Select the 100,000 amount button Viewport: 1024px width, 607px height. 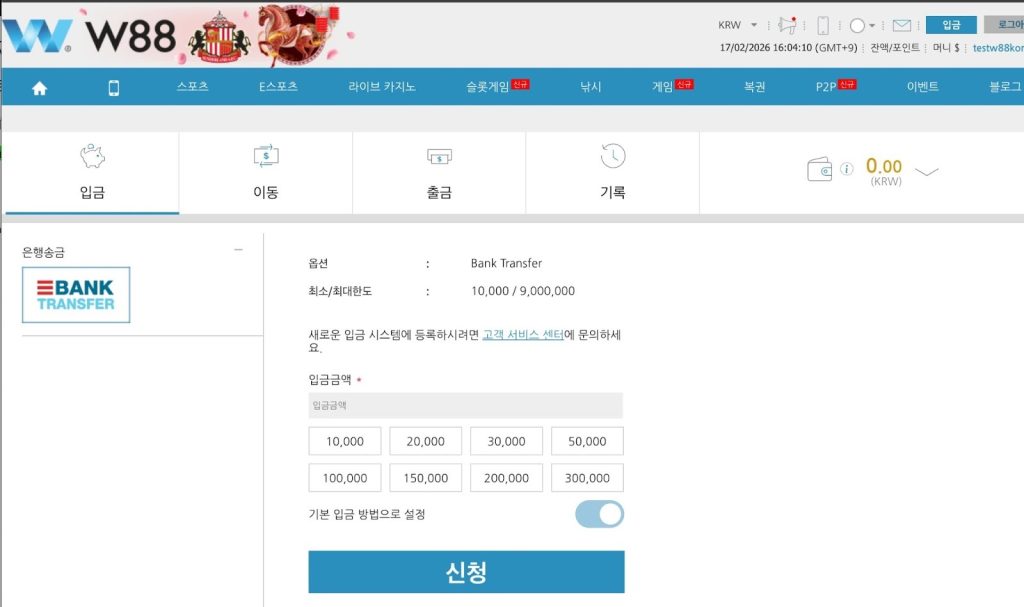click(x=345, y=478)
